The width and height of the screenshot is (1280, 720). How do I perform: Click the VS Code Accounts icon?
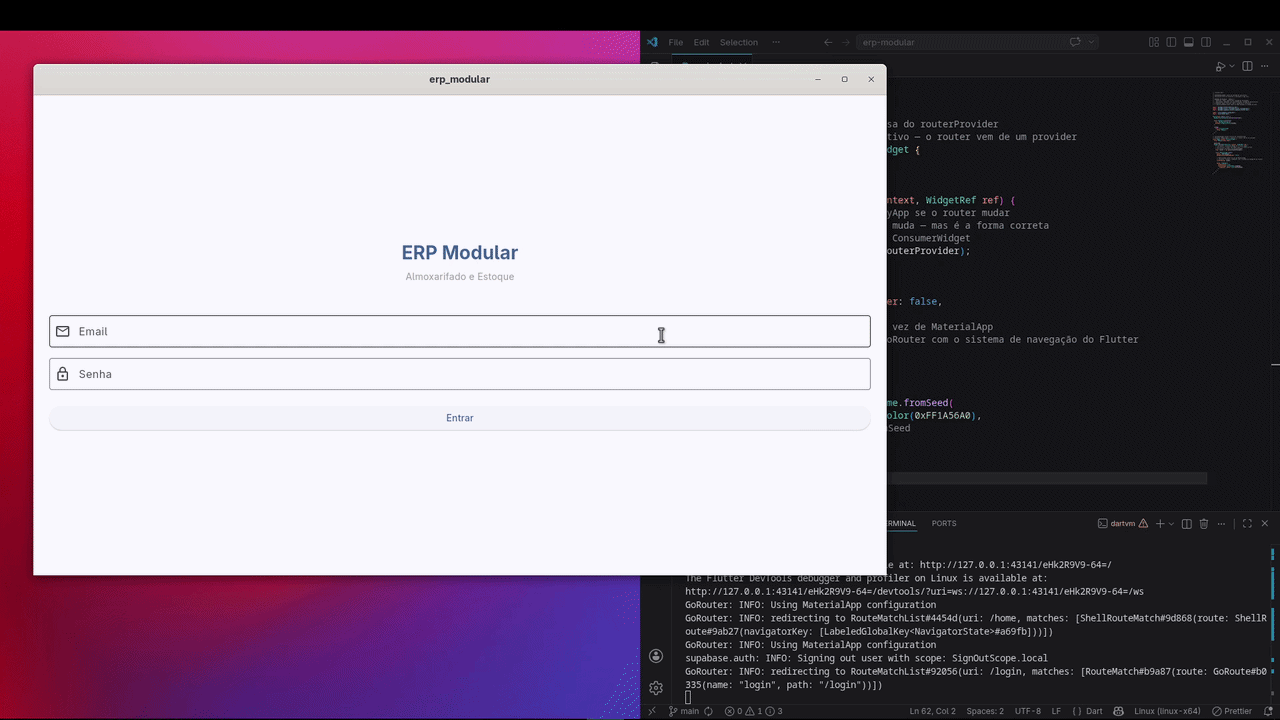(656, 656)
